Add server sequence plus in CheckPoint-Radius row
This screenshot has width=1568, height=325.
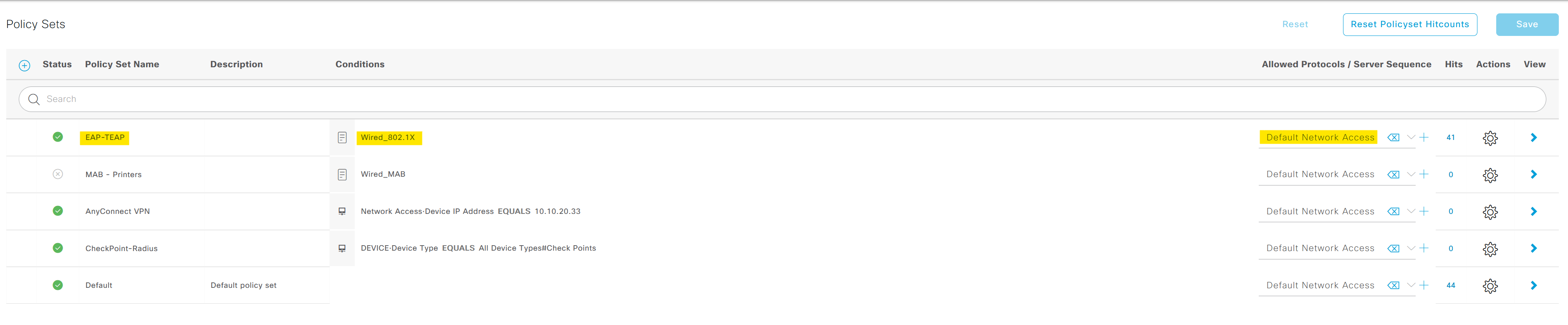point(1424,248)
